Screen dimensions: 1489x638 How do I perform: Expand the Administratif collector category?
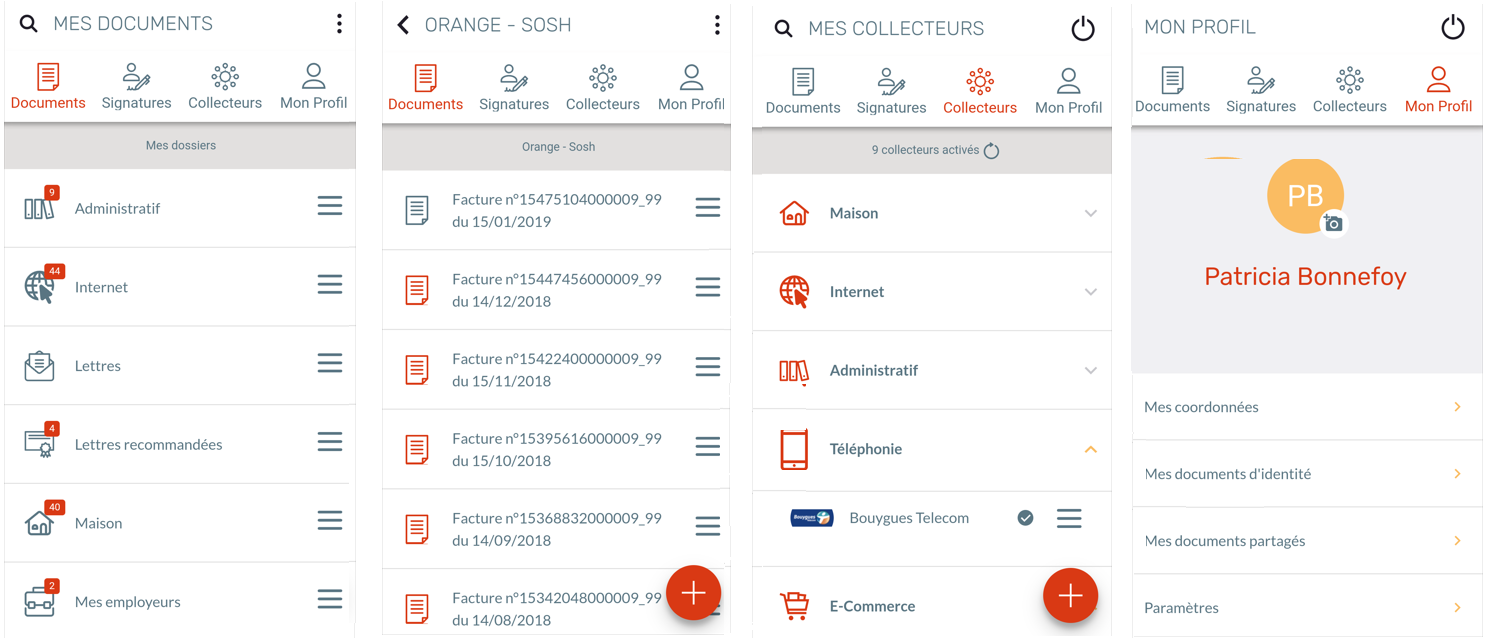point(1090,370)
